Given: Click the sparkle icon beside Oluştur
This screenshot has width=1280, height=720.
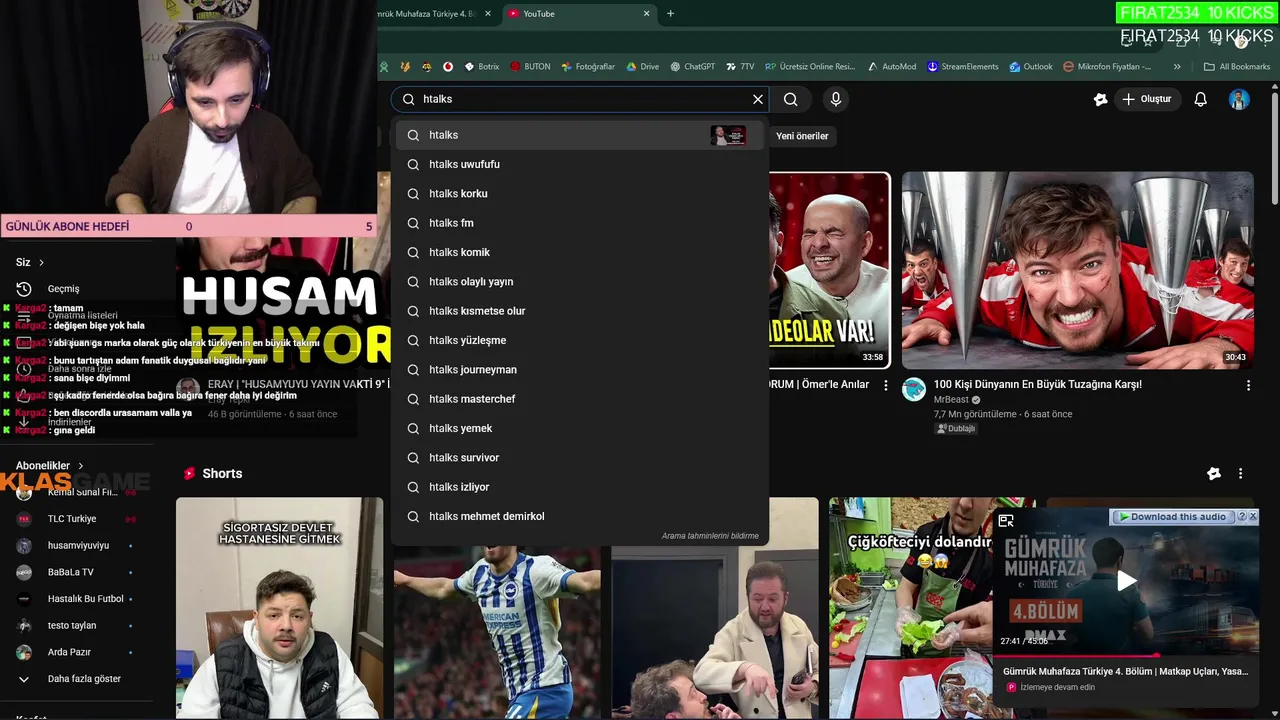Looking at the screenshot, I should [1100, 99].
